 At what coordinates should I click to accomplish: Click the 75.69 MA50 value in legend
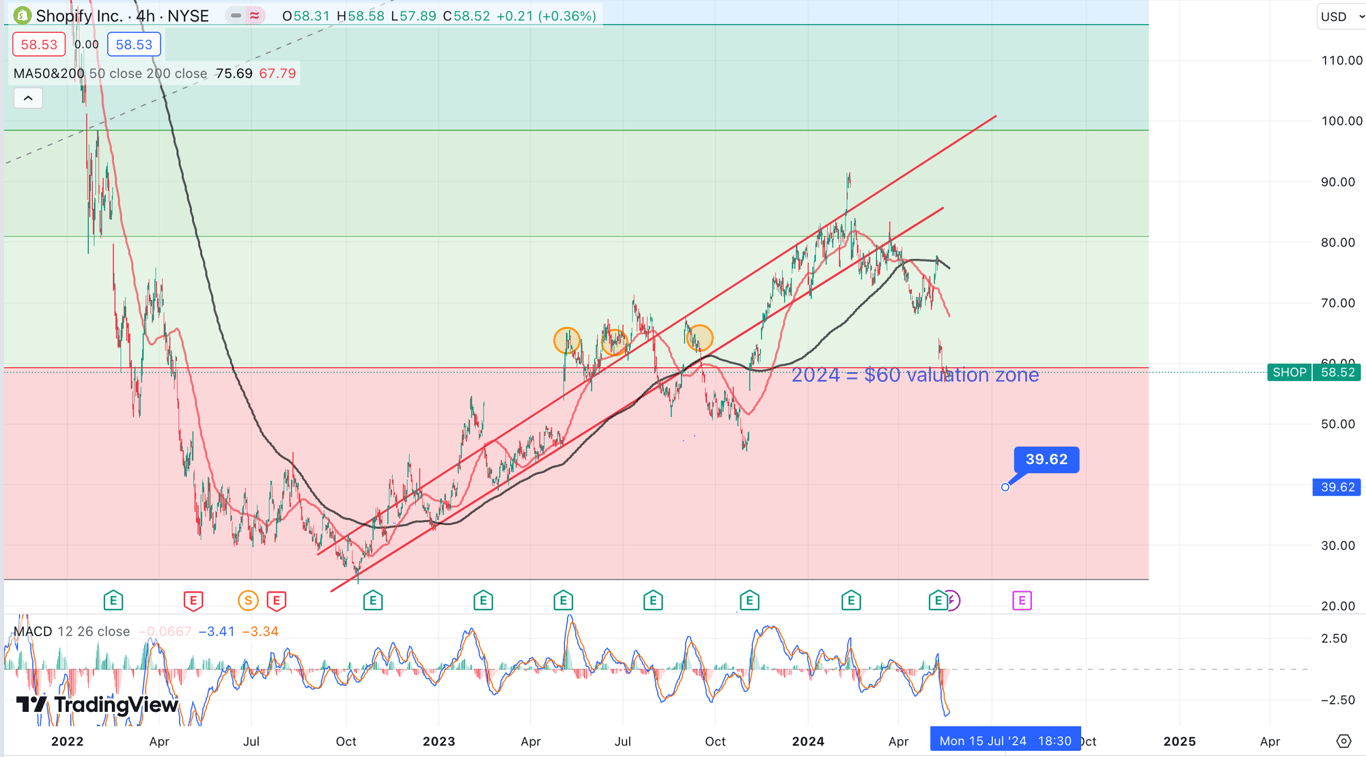(x=234, y=73)
